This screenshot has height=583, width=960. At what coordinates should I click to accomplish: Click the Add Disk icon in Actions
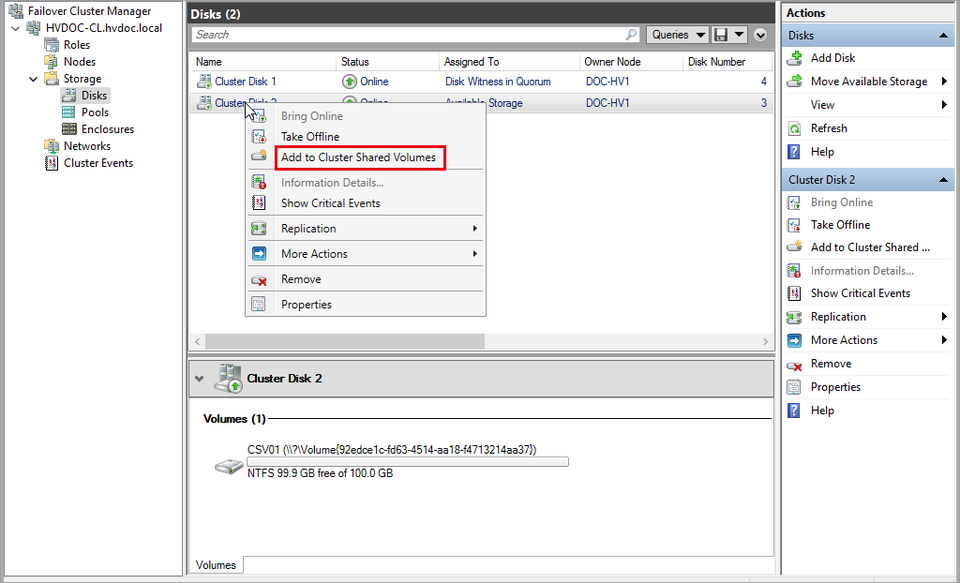click(794, 58)
